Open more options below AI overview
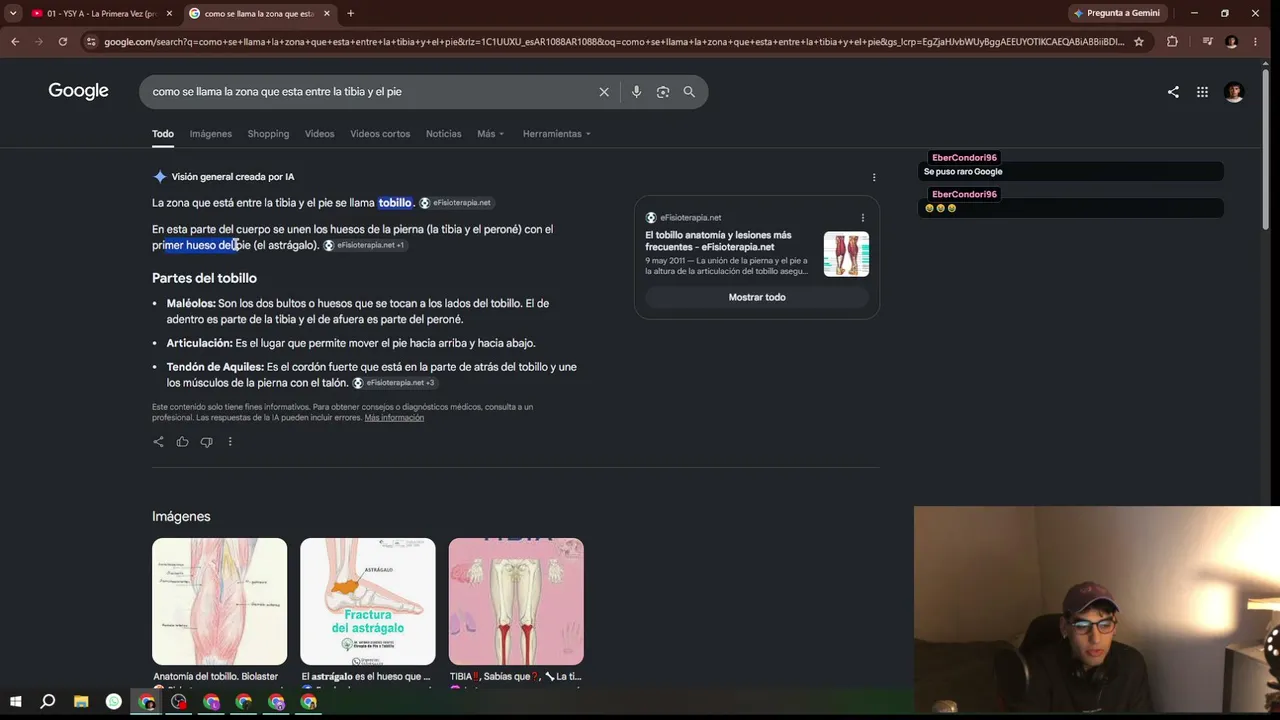 click(x=230, y=442)
